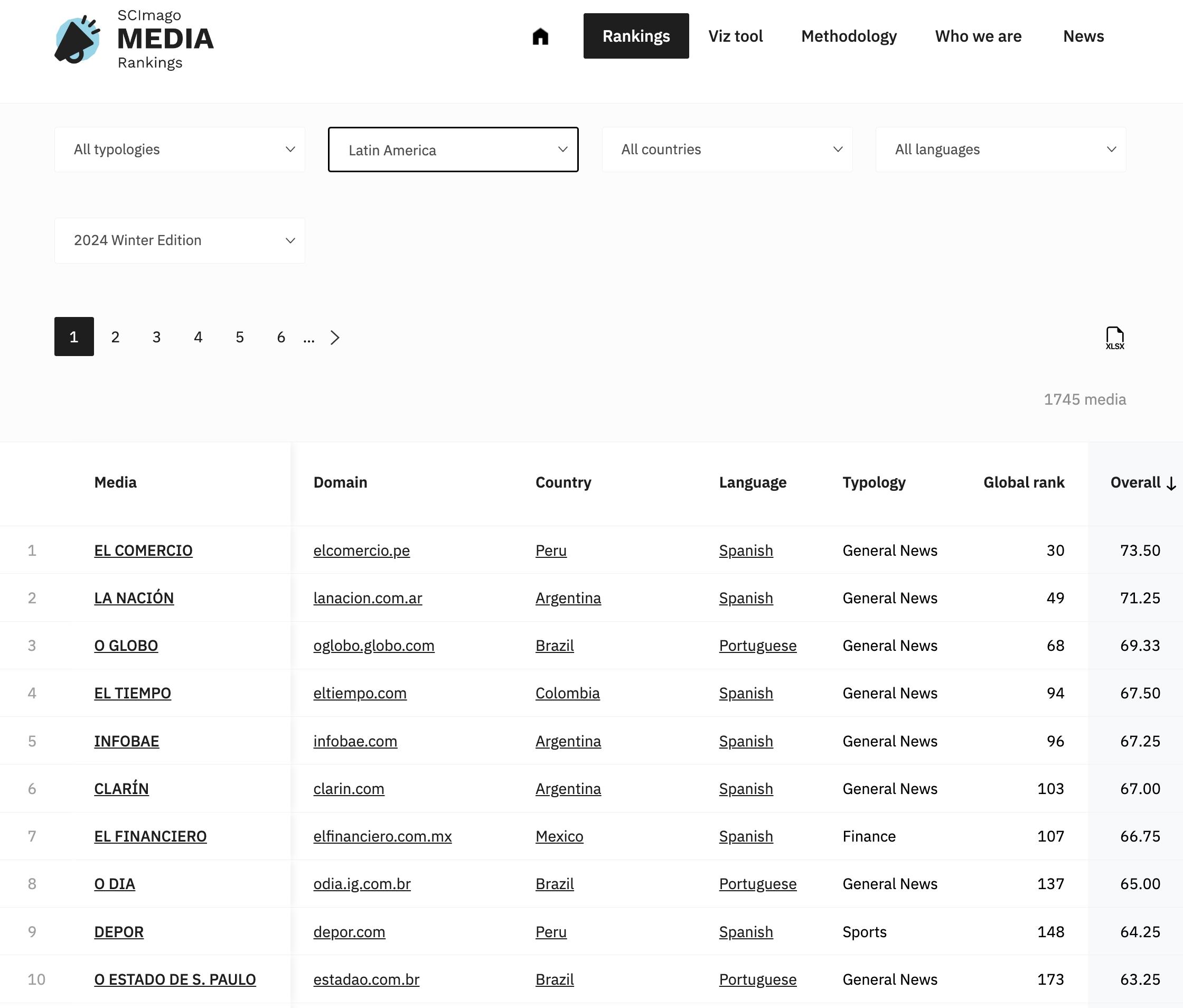Advance to the next page with the arrow
Viewport: 1183px width, 1008px height.
click(x=335, y=338)
